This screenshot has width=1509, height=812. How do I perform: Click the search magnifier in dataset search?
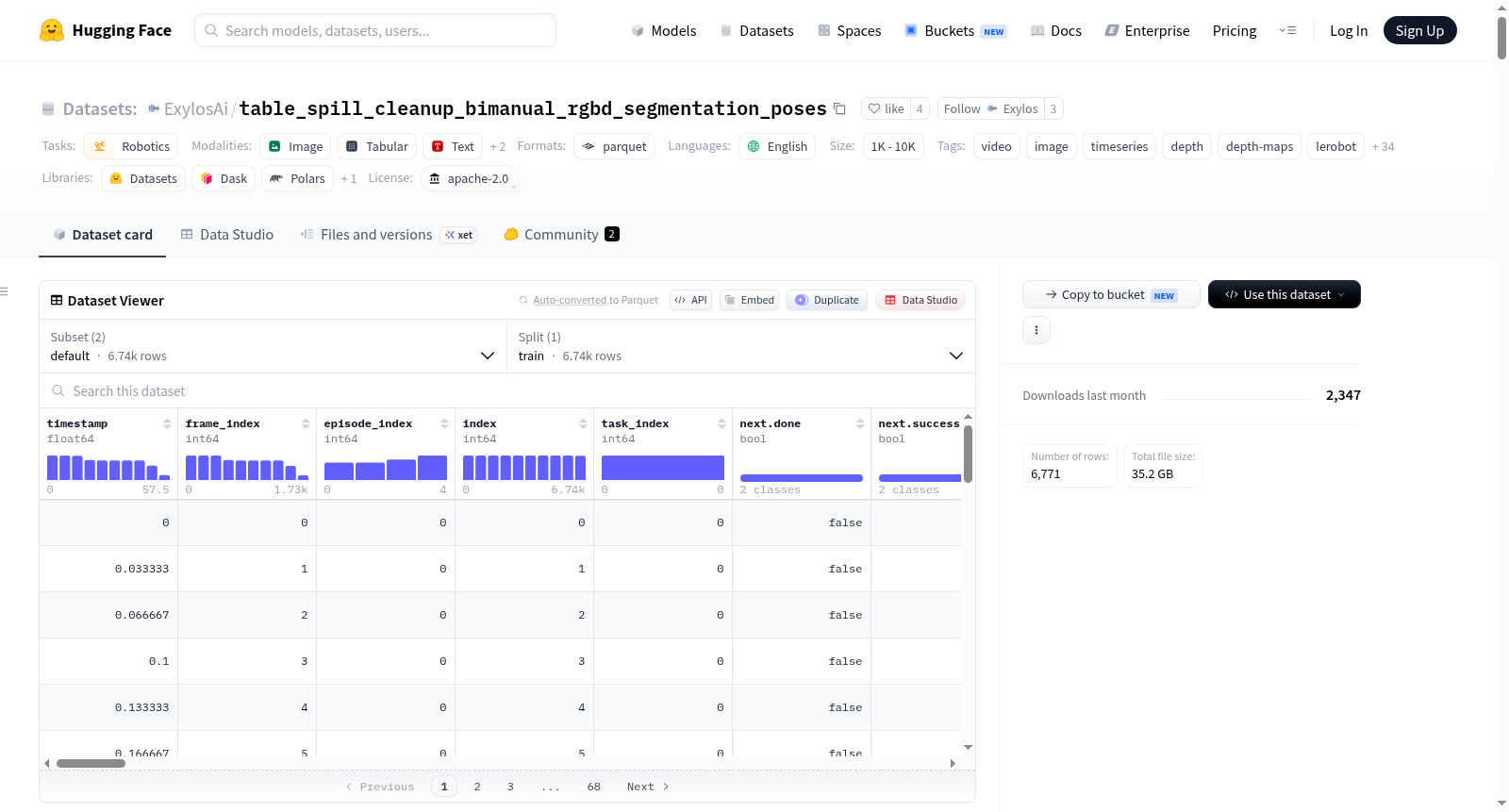point(58,390)
